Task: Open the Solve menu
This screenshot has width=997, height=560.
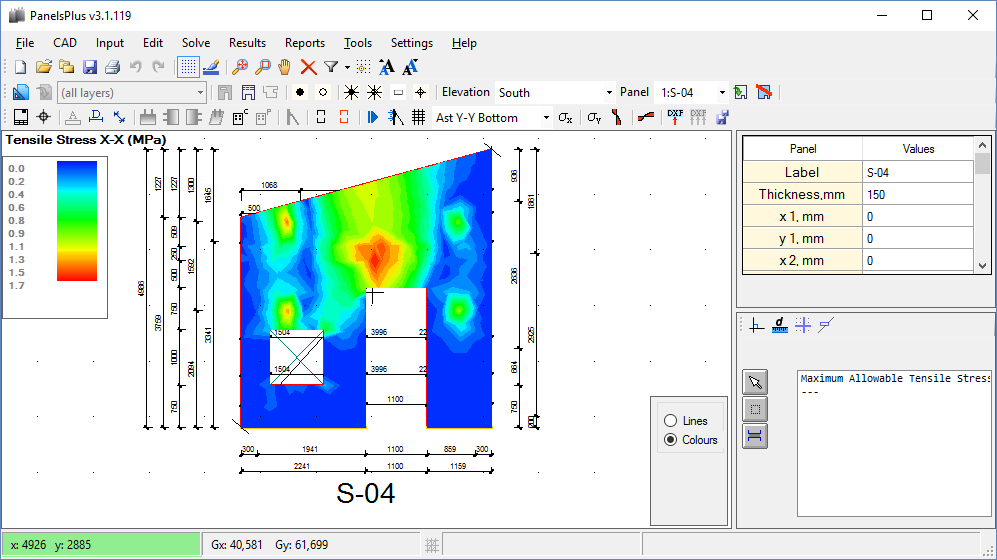Action: tap(196, 43)
